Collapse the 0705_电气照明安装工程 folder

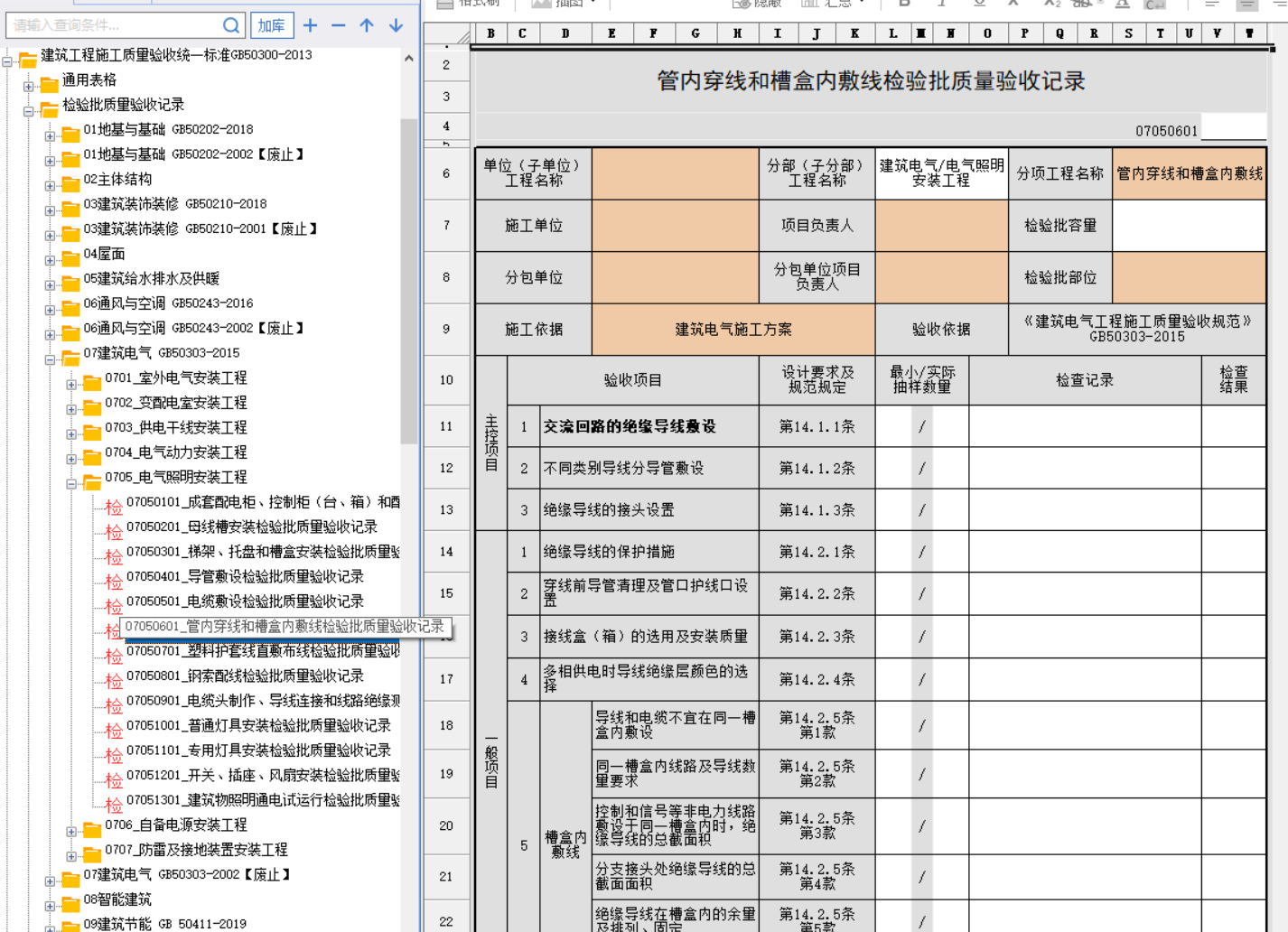point(71,484)
